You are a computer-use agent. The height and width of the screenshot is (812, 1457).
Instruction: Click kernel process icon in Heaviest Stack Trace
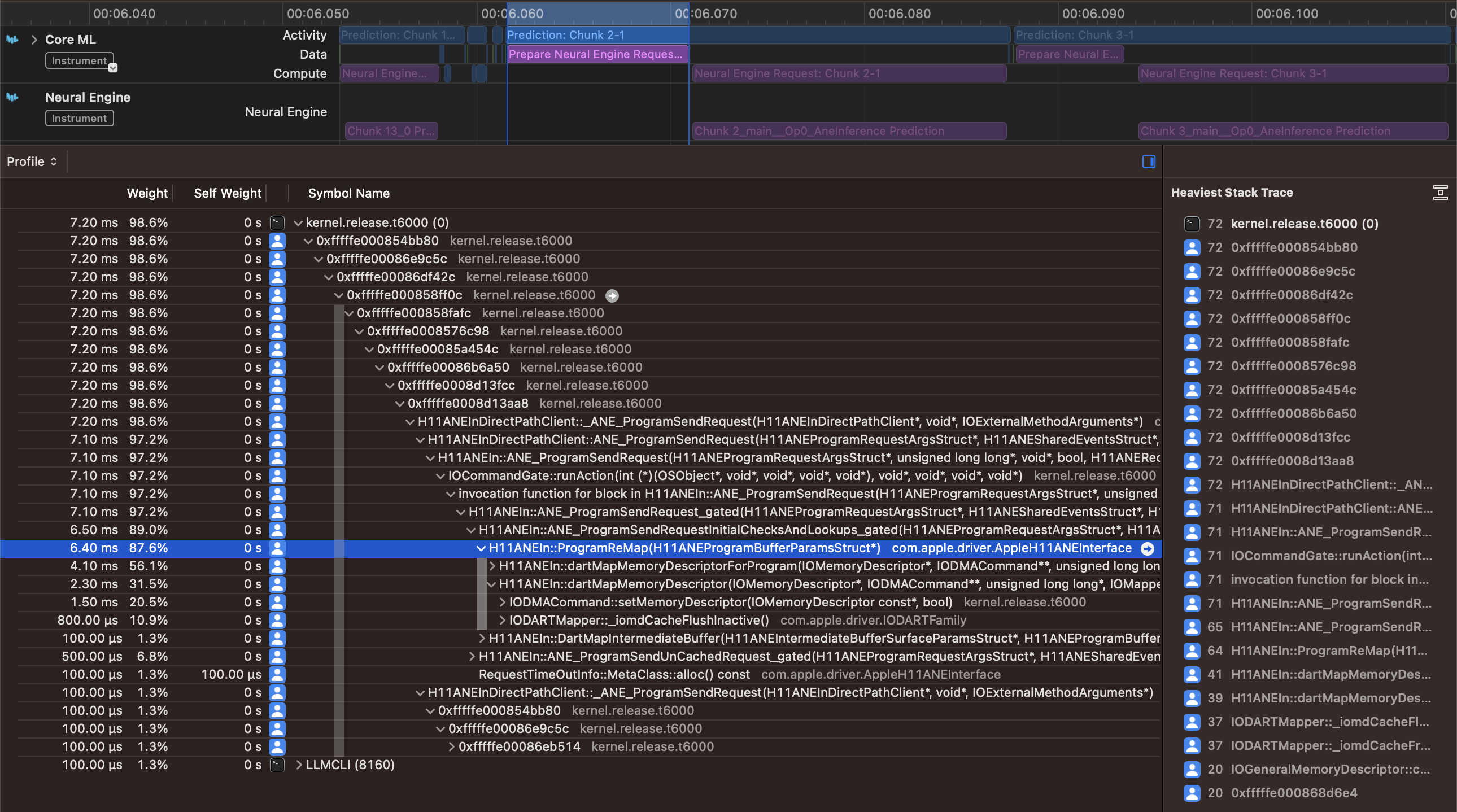[x=1192, y=224]
